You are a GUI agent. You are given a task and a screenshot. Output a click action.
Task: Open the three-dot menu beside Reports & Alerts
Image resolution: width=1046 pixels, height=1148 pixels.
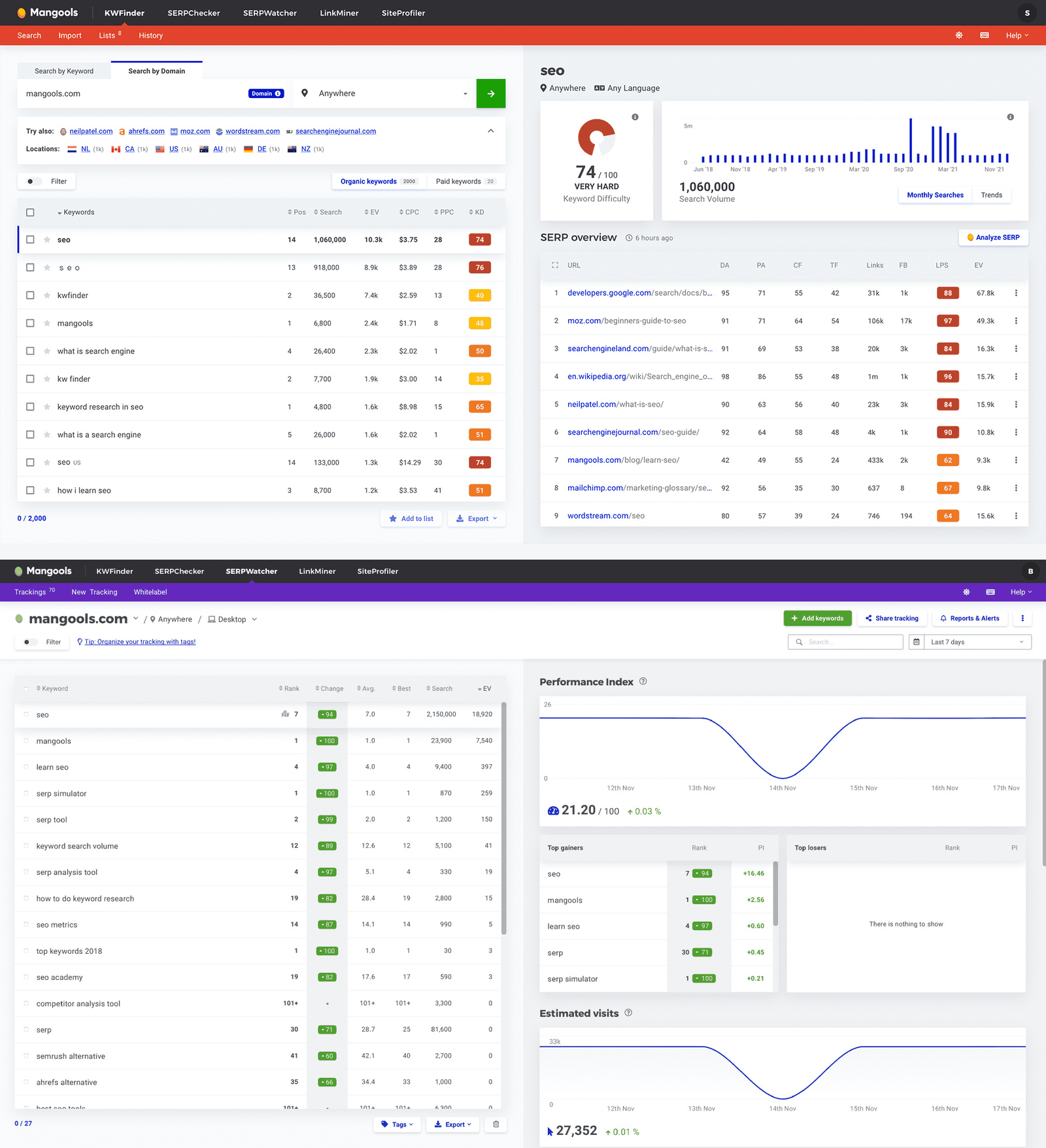1022,618
